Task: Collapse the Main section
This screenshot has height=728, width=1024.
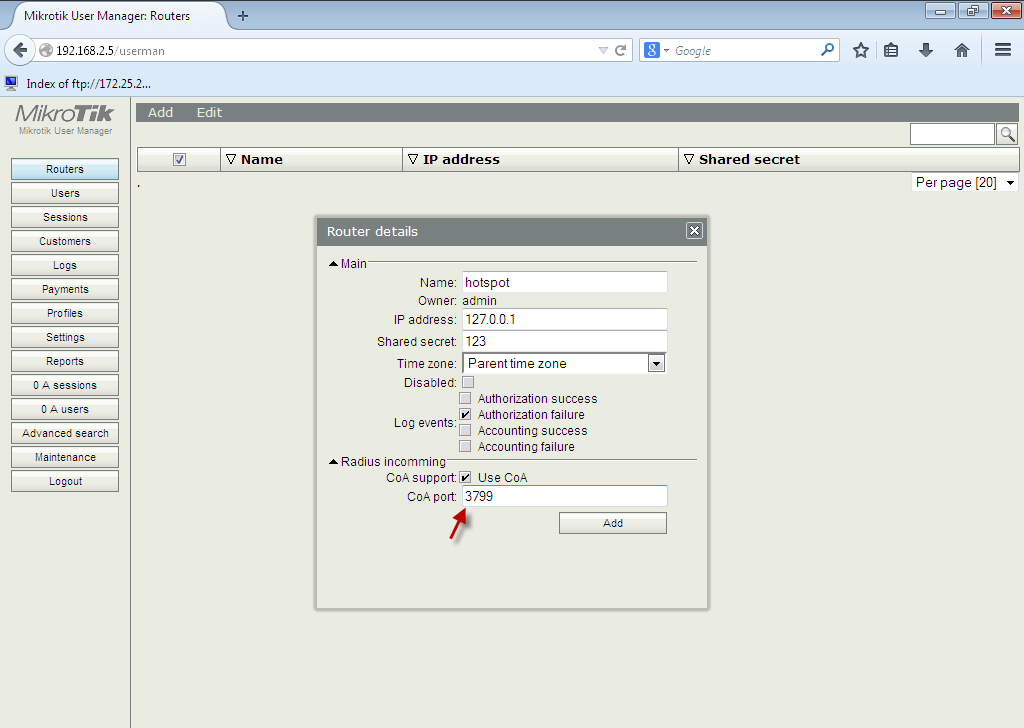Action: (333, 264)
